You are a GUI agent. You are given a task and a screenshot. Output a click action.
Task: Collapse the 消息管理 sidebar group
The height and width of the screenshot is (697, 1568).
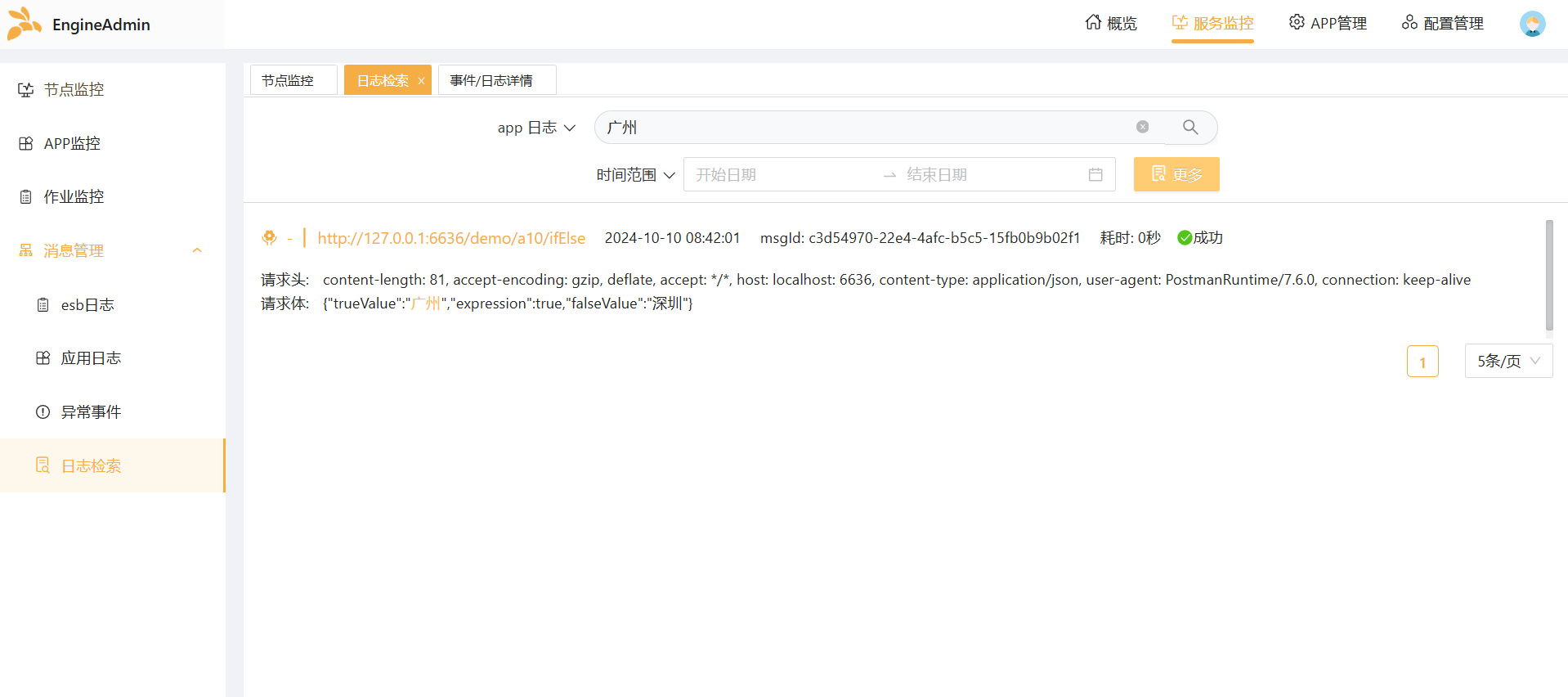pyautogui.click(x=113, y=250)
